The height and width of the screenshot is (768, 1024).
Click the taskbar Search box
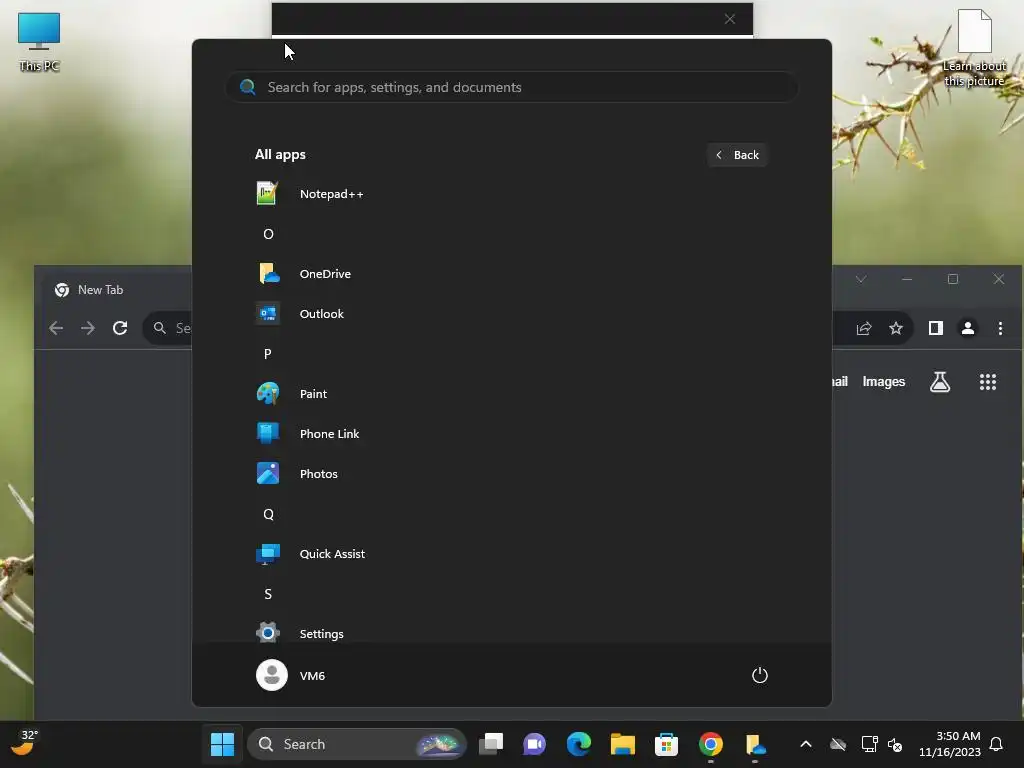357,744
